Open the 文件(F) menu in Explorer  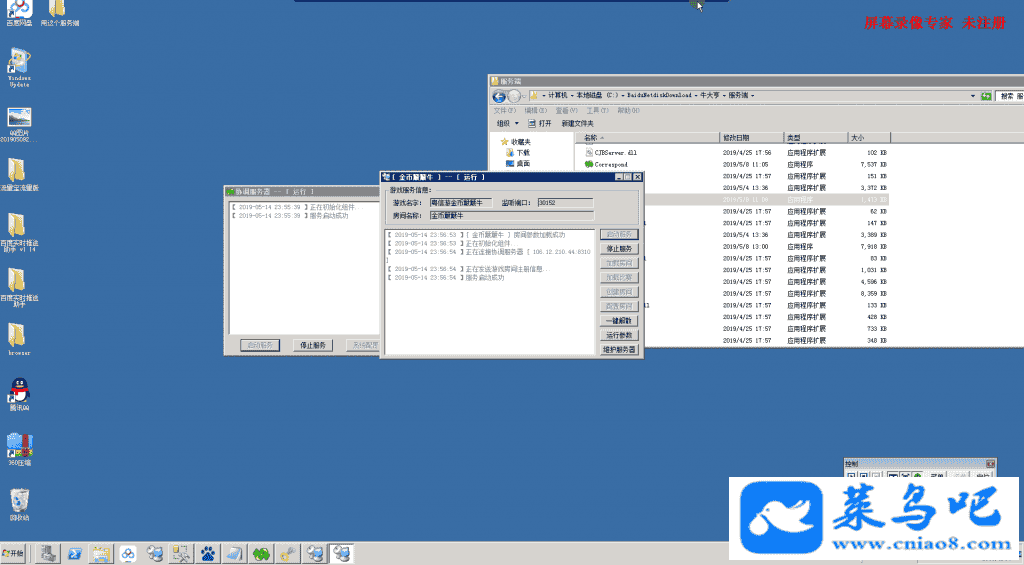click(x=504, y=110)
